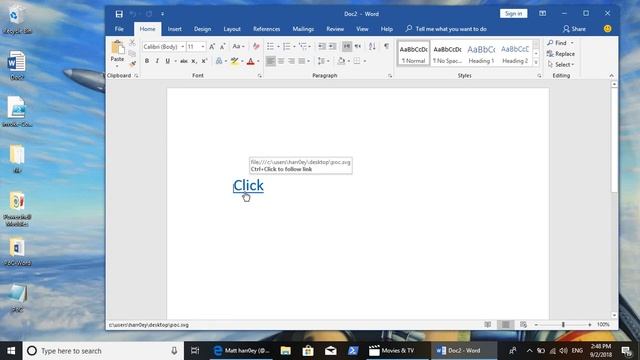Open Font dialog launcher
Screen dimensions: 640x360
pos(260,76)
